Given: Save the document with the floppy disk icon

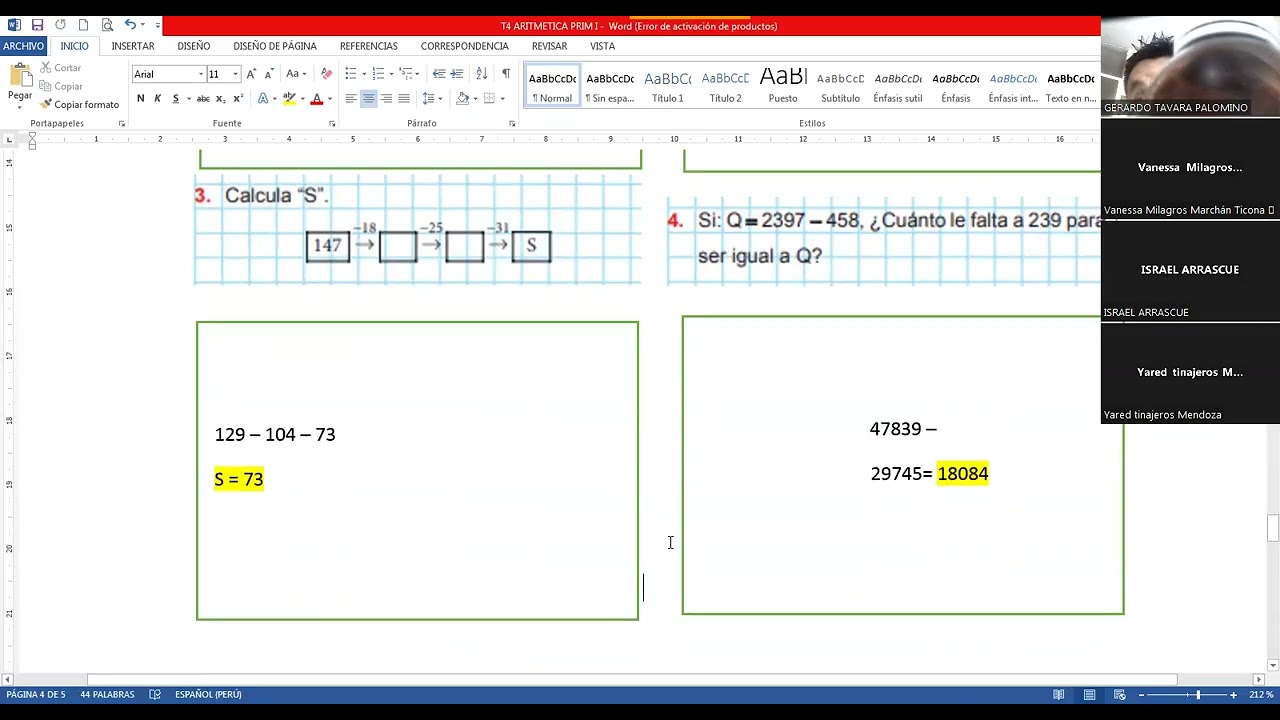Looking at the screenshot, I should (x=37, y=25).
